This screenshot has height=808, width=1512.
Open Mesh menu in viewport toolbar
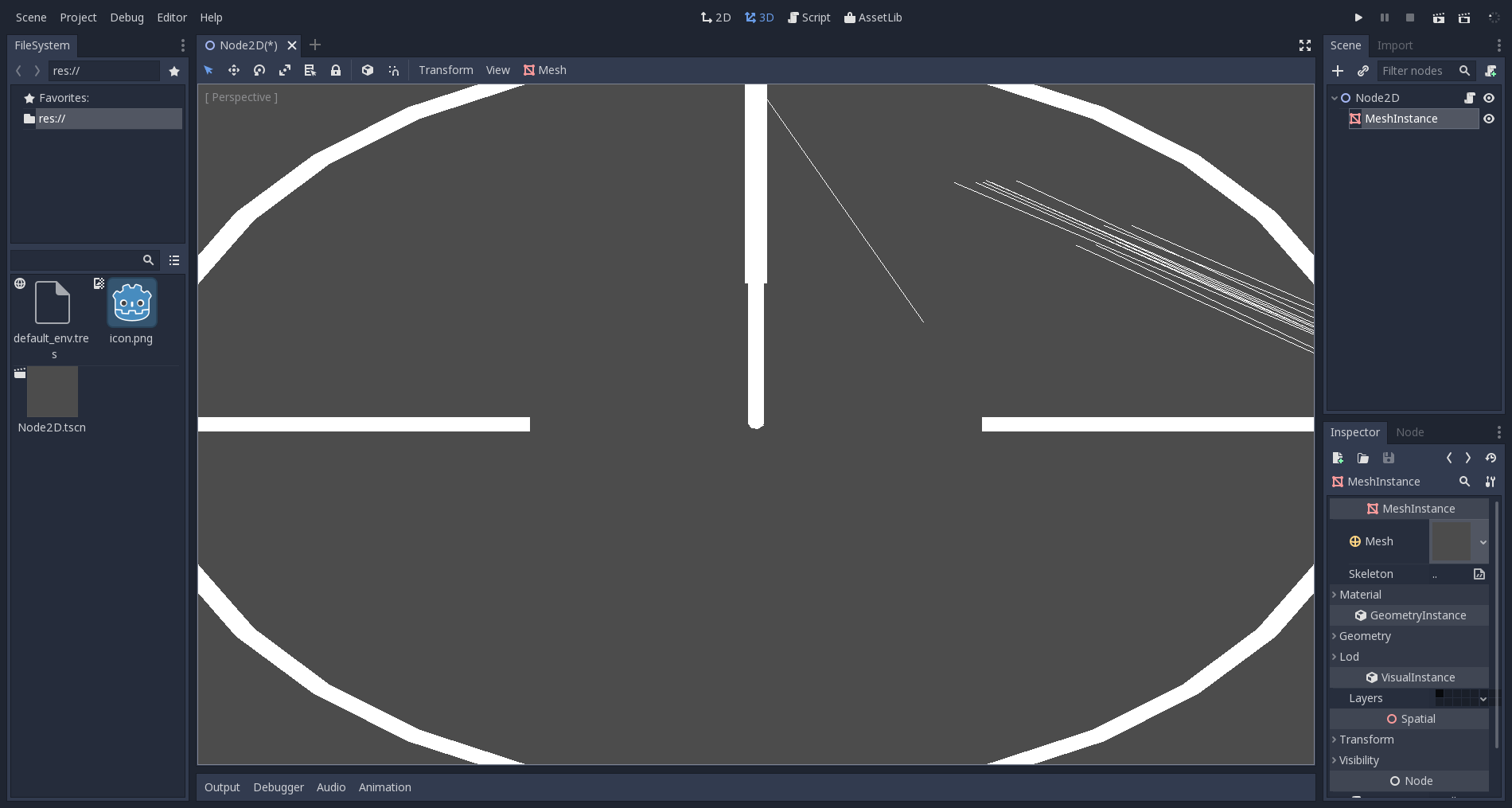[x=545, y=70]
